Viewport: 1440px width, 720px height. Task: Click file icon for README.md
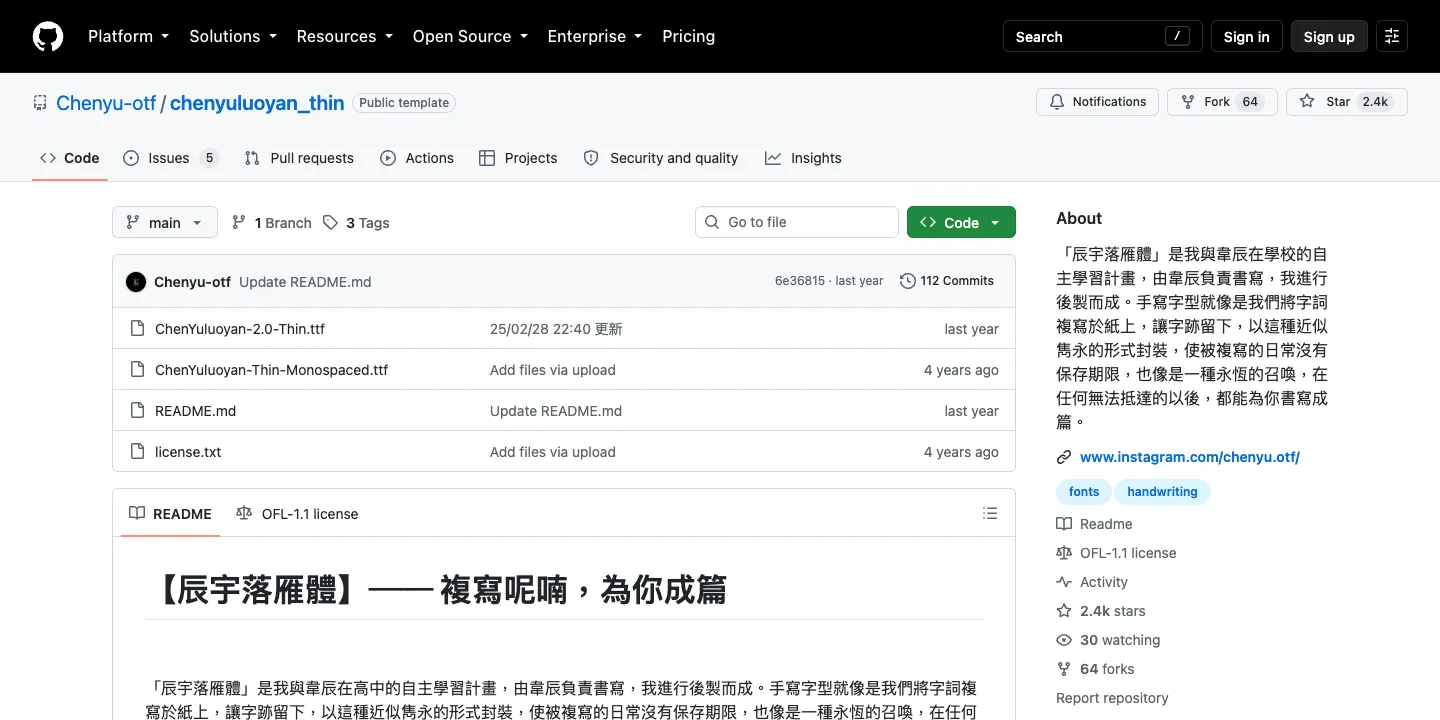pos(138,411)
